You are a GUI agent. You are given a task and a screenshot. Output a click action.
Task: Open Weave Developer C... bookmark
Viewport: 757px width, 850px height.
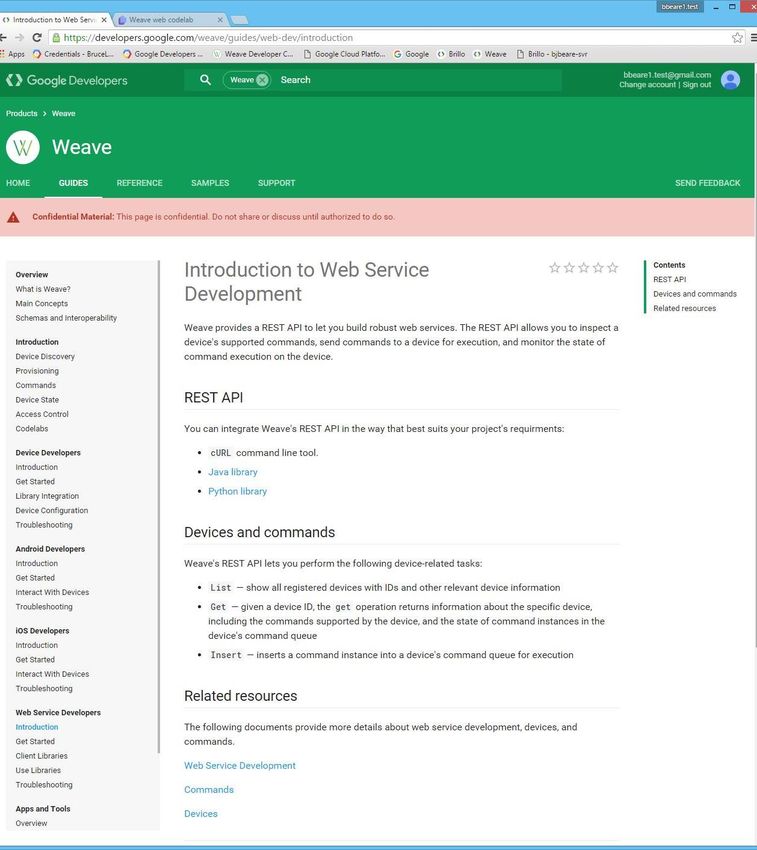click(253, 54)
